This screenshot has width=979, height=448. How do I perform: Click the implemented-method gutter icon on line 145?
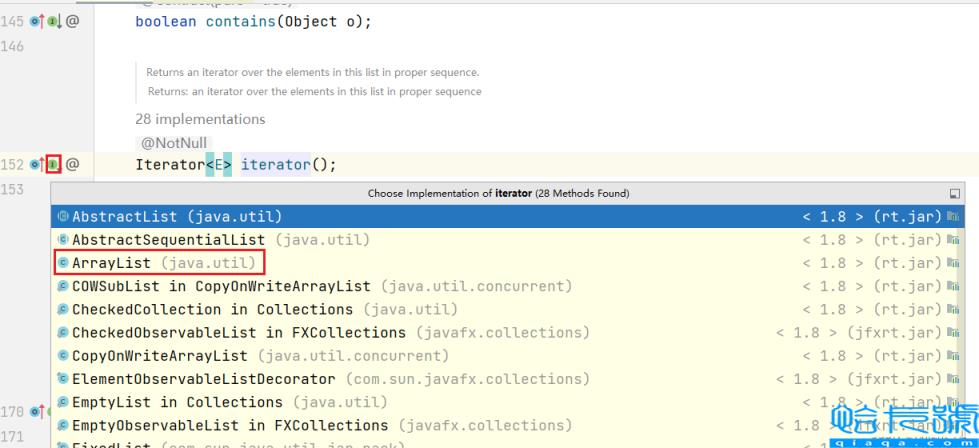pos(55,22)
